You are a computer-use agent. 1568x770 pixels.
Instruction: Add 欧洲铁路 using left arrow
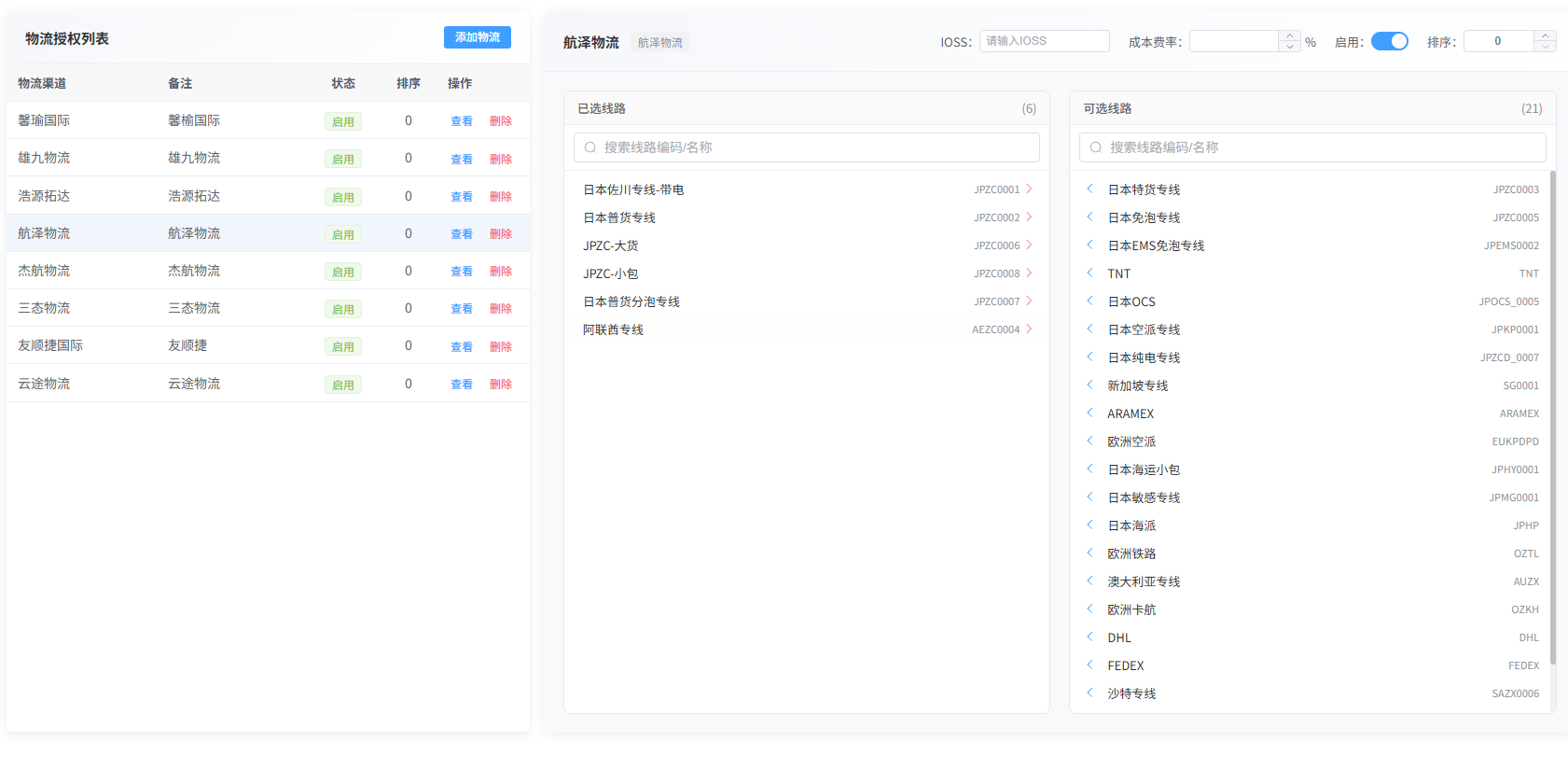coord(1089,553)
